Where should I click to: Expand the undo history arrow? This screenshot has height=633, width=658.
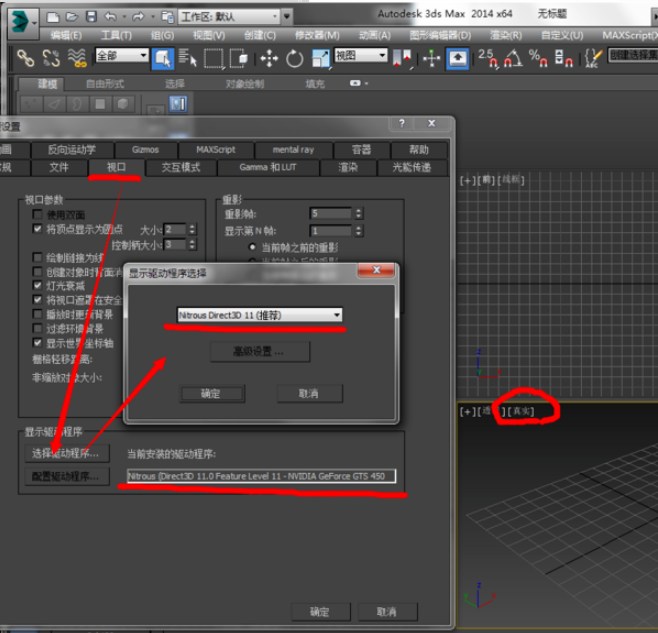[x=124, y=17]
